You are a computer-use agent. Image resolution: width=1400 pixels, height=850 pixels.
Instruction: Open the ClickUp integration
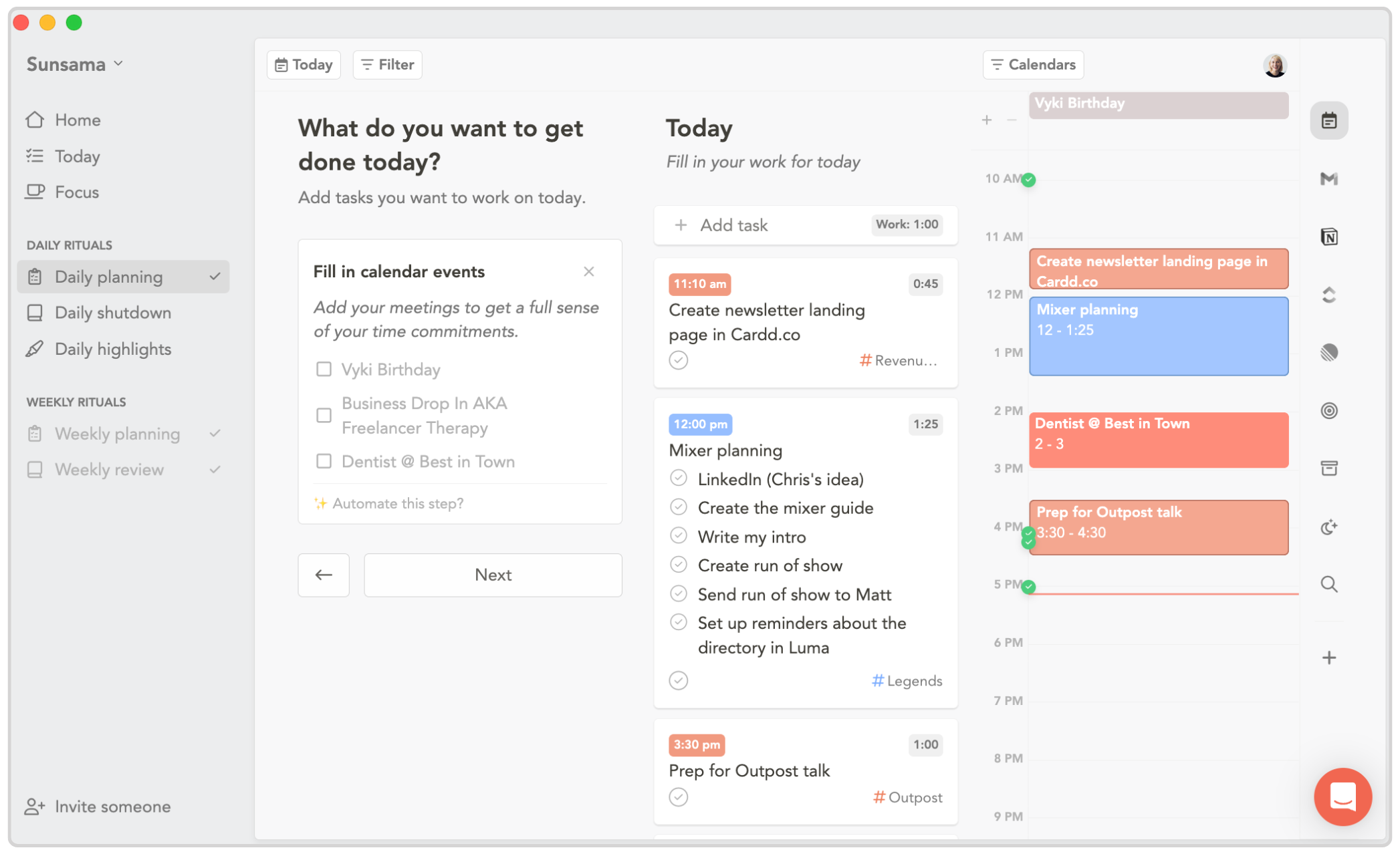coord(1329,294)
